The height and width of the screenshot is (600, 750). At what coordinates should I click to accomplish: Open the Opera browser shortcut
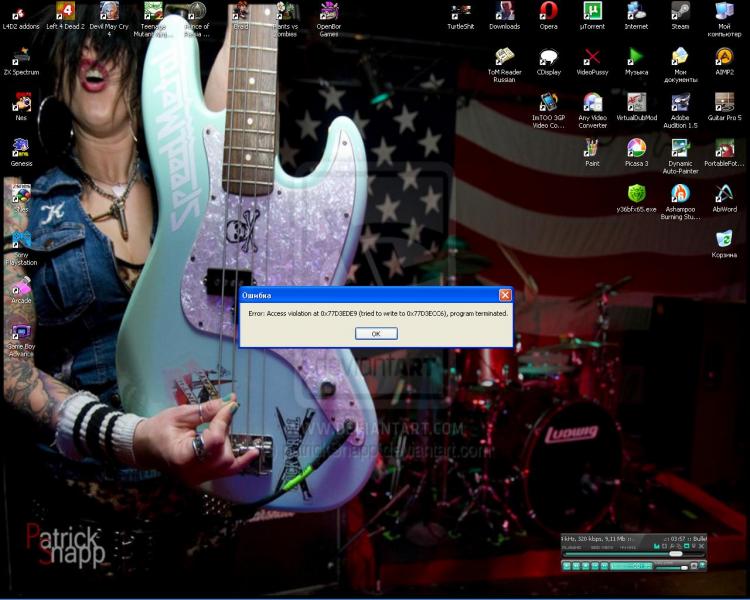tap(548, 11)
